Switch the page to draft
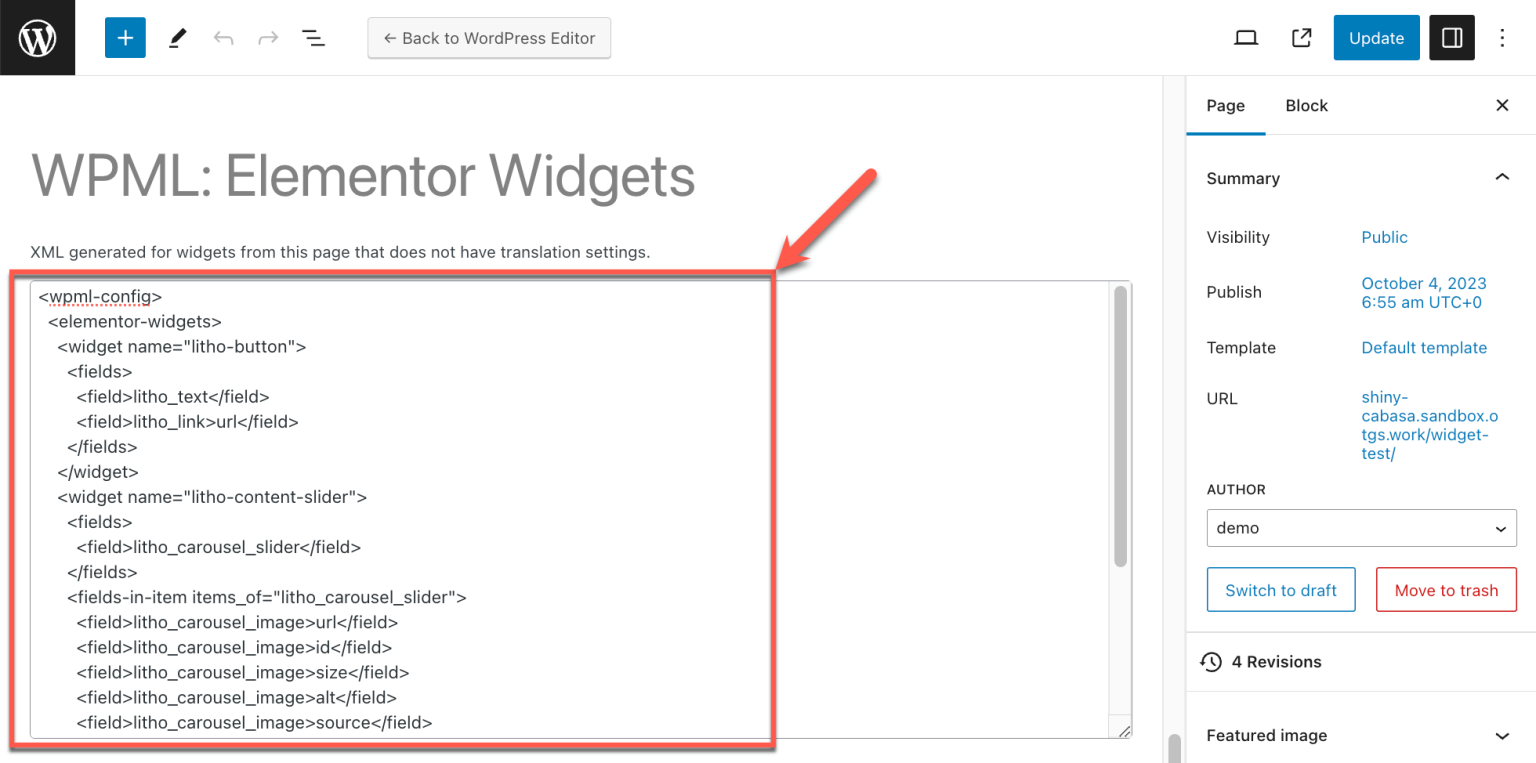Screen dimensions: 1536x763 click(x=1281, y=589)
